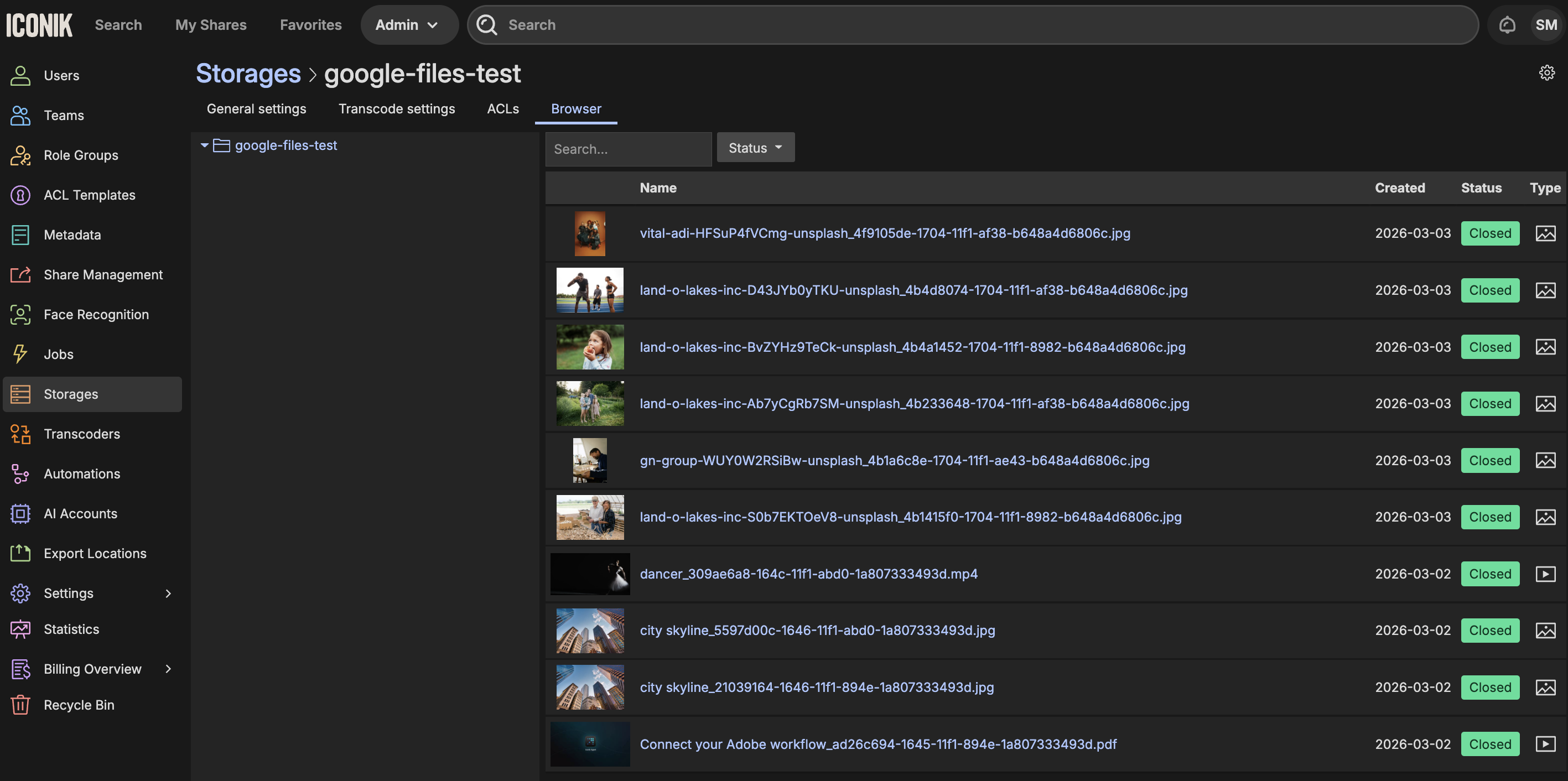Click the AI Accounts chip icon
The width and height of the screenshot is (1568, 781).
coord(20,514)
